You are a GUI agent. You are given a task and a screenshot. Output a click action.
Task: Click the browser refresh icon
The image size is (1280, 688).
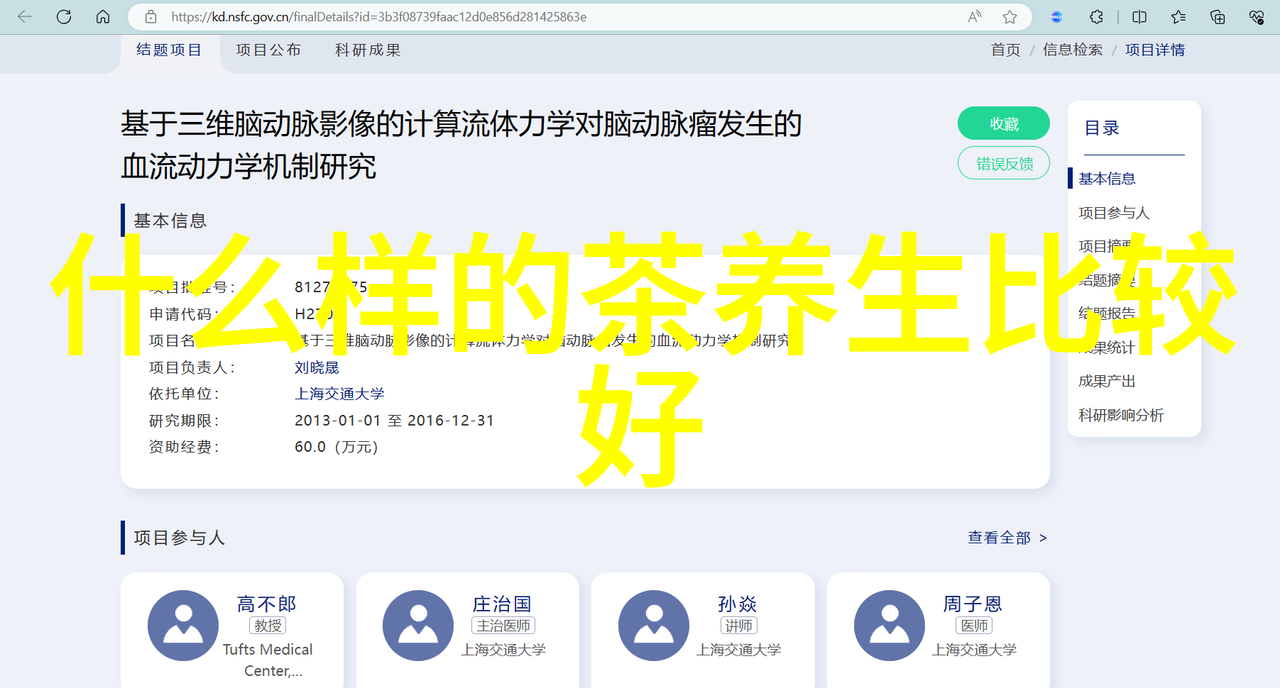[x=64, y=17]
